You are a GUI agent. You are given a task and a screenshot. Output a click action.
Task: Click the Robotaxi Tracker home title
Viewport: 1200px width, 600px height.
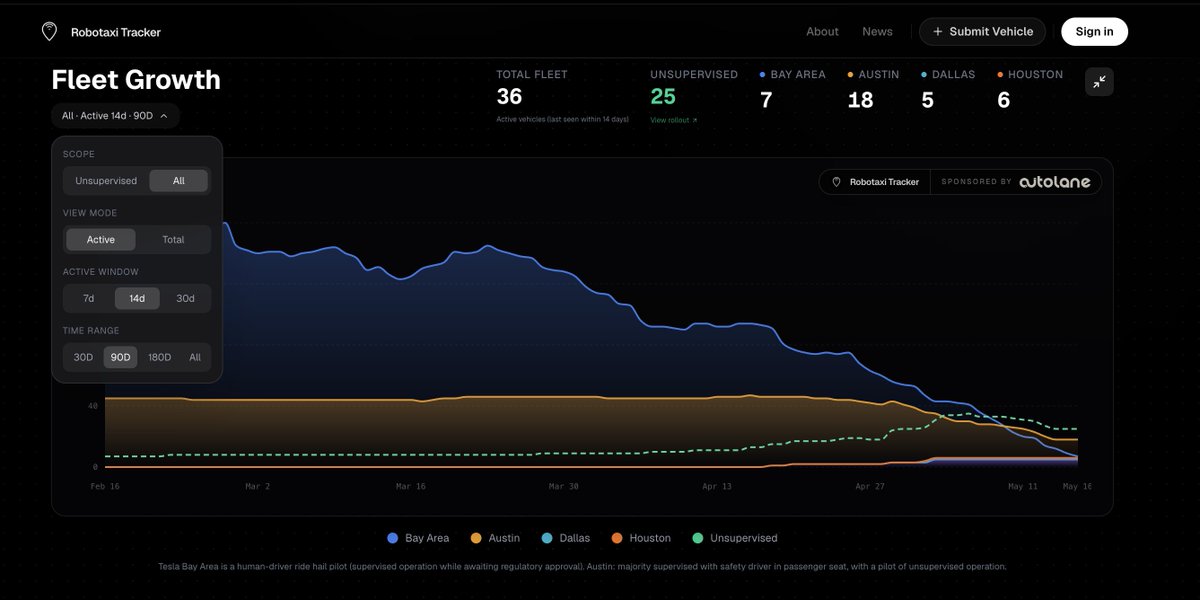click(x=115, y=32)
